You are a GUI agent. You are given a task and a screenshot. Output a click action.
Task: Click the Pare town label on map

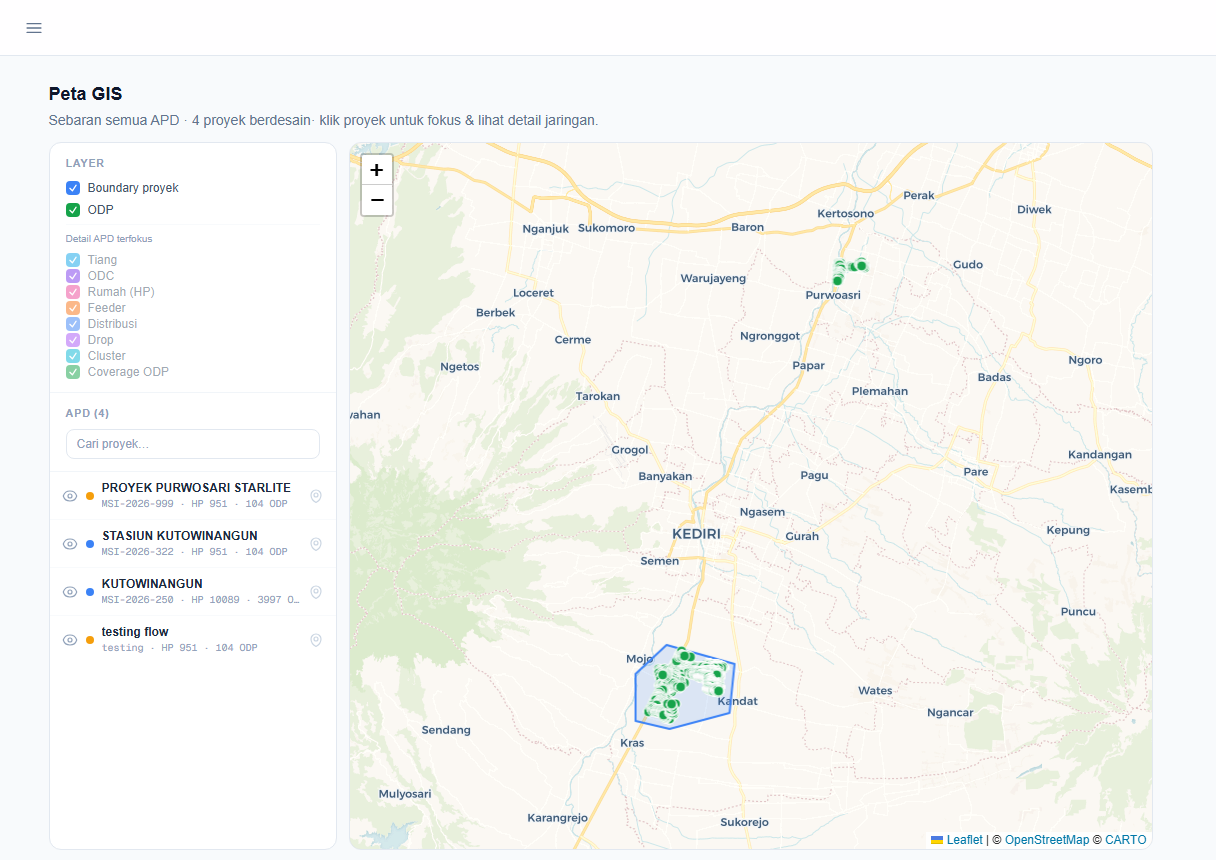coord(975,472)
